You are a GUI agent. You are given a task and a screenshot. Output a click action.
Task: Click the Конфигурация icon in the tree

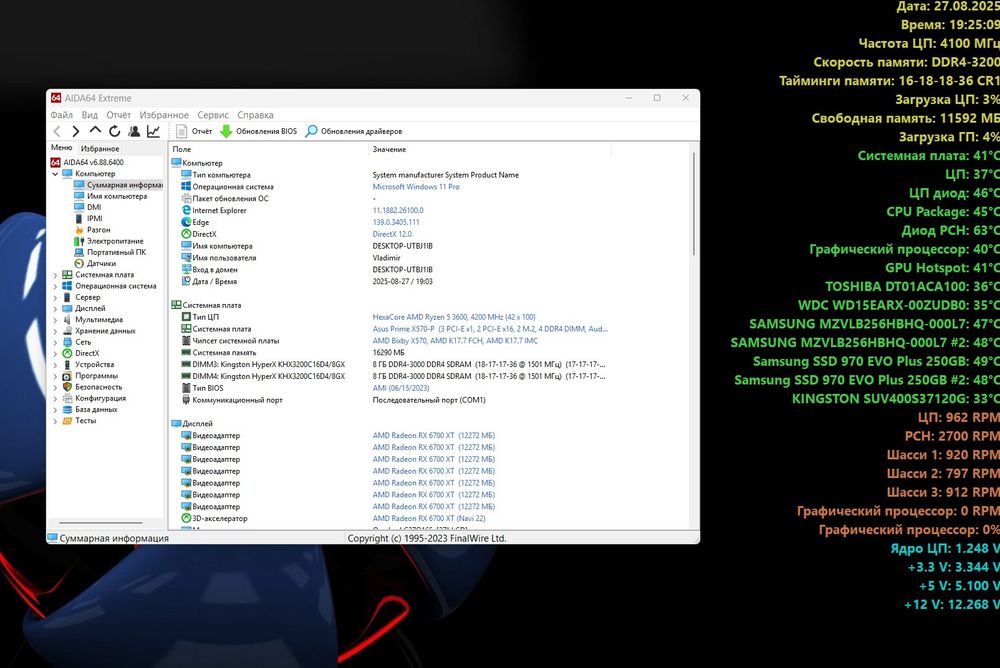[x=67, y=398]
